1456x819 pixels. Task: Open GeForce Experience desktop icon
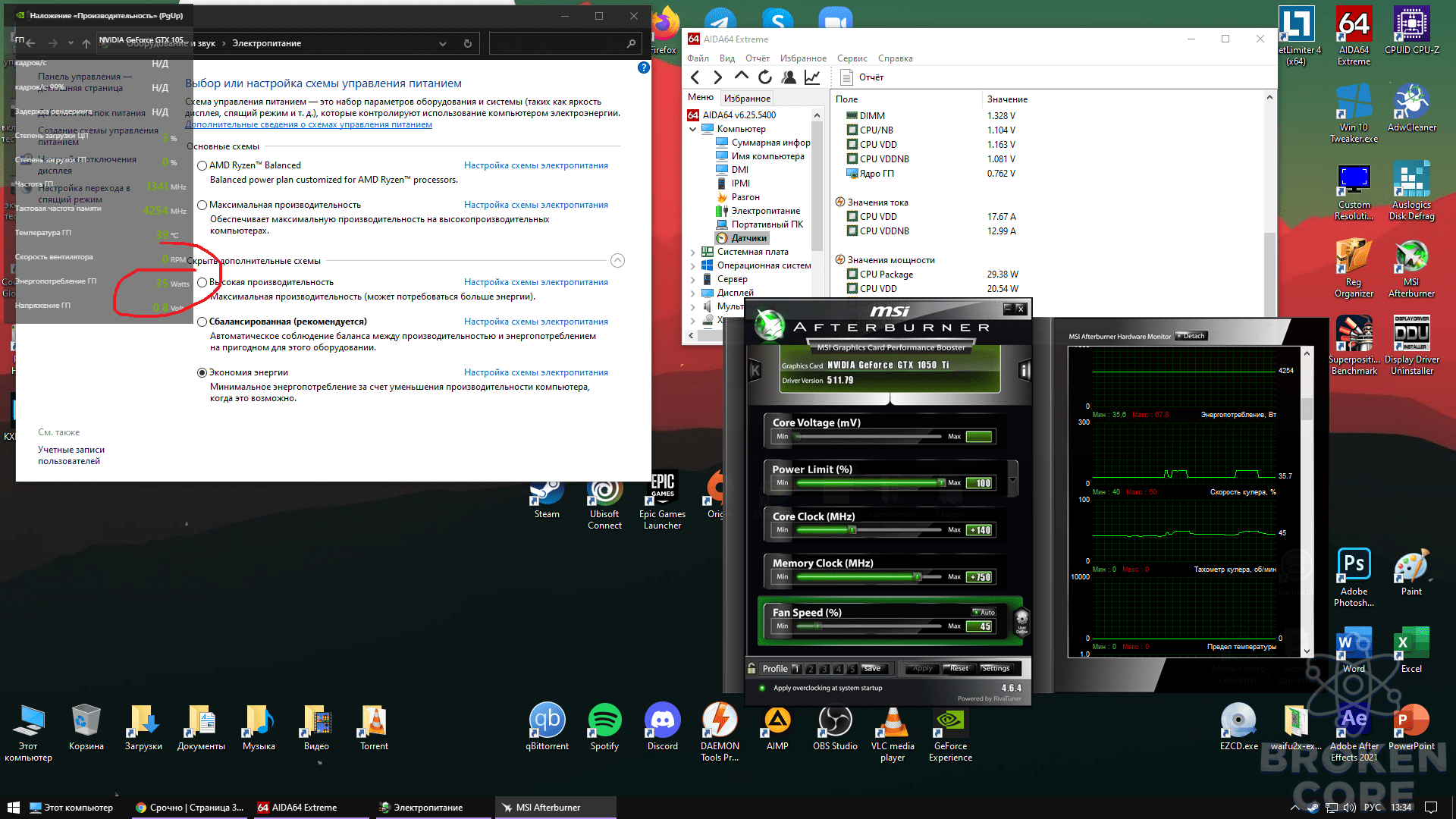point(950,733)
